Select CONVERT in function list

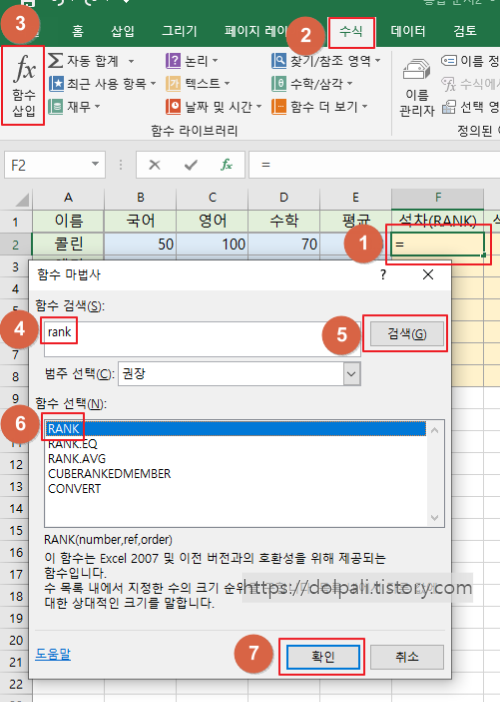pos(235,488)
